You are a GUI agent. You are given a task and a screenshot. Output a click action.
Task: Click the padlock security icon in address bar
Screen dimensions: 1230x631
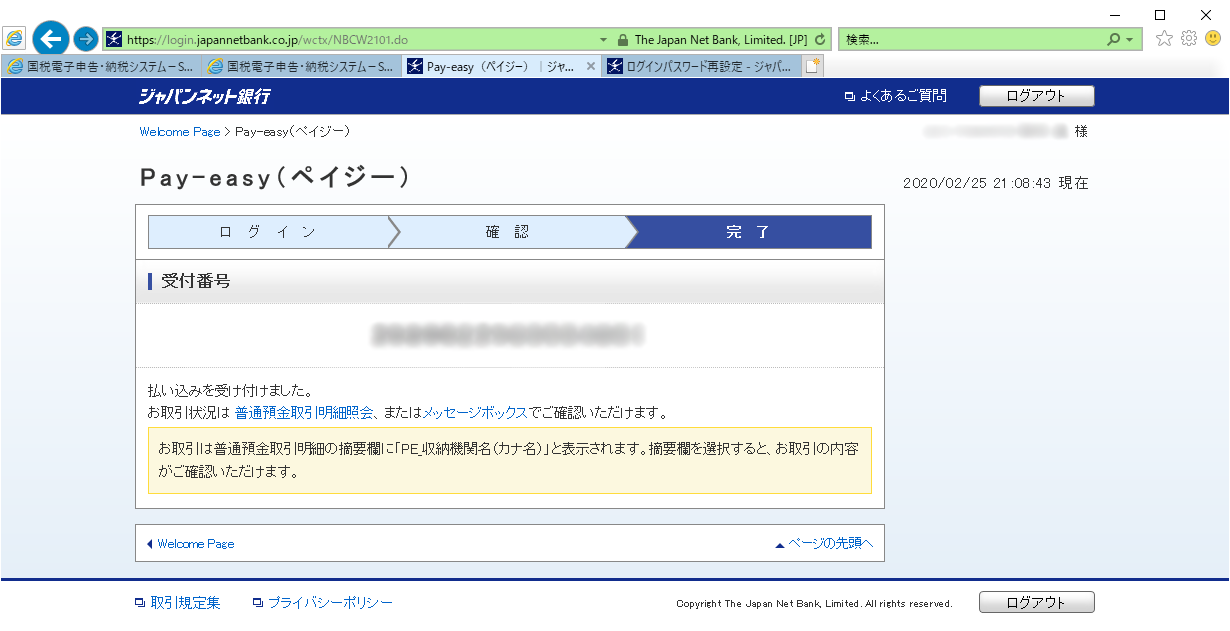(x=623, y=40)
